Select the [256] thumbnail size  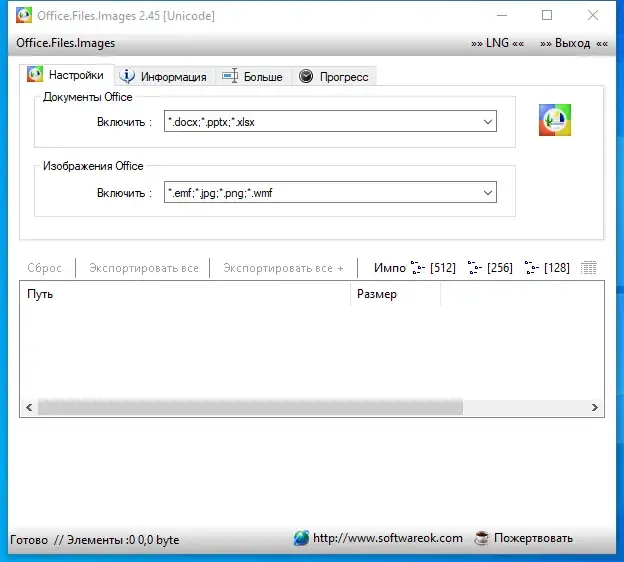(490, 268)
